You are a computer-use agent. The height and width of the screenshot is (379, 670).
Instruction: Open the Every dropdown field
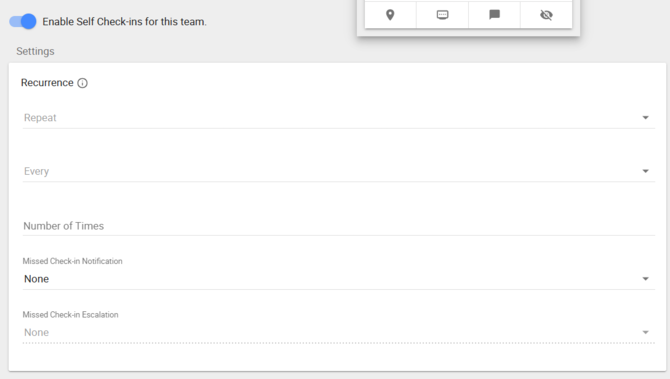coord(338,171)
